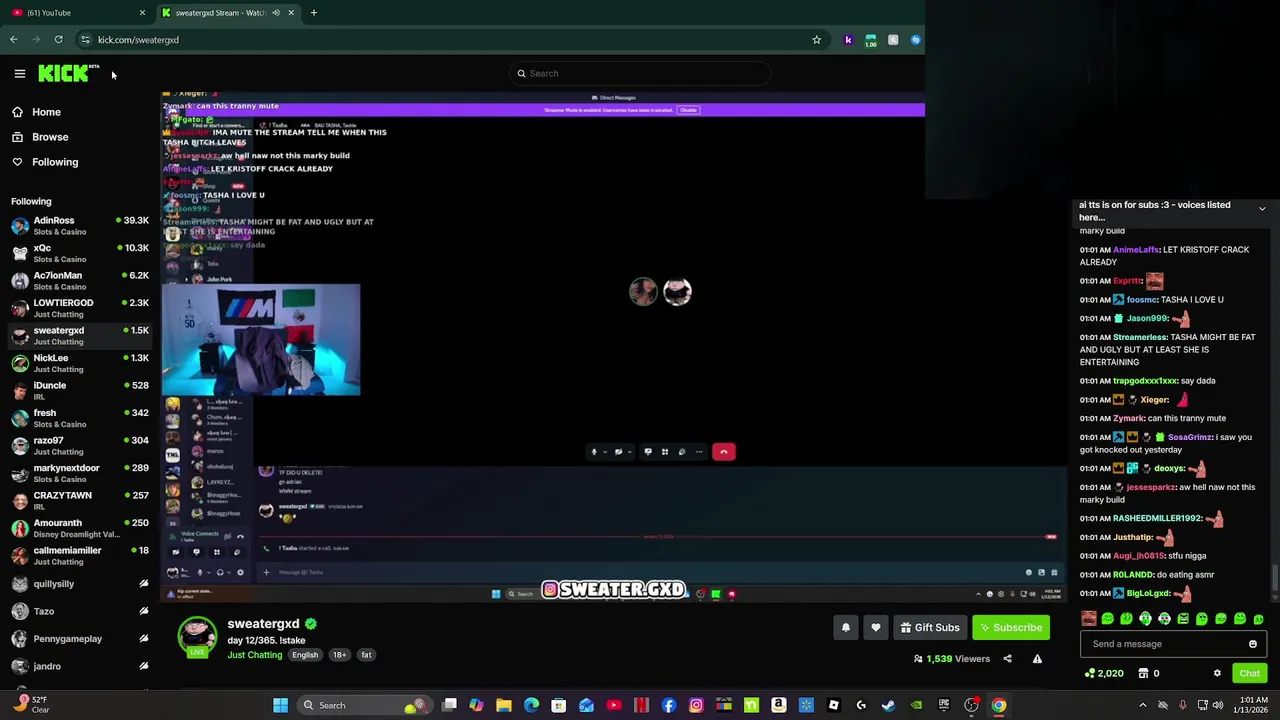Viewport: 1280px width, 720px height.
Task: Share the stream via the share icon
Action: coord(1007,659)
